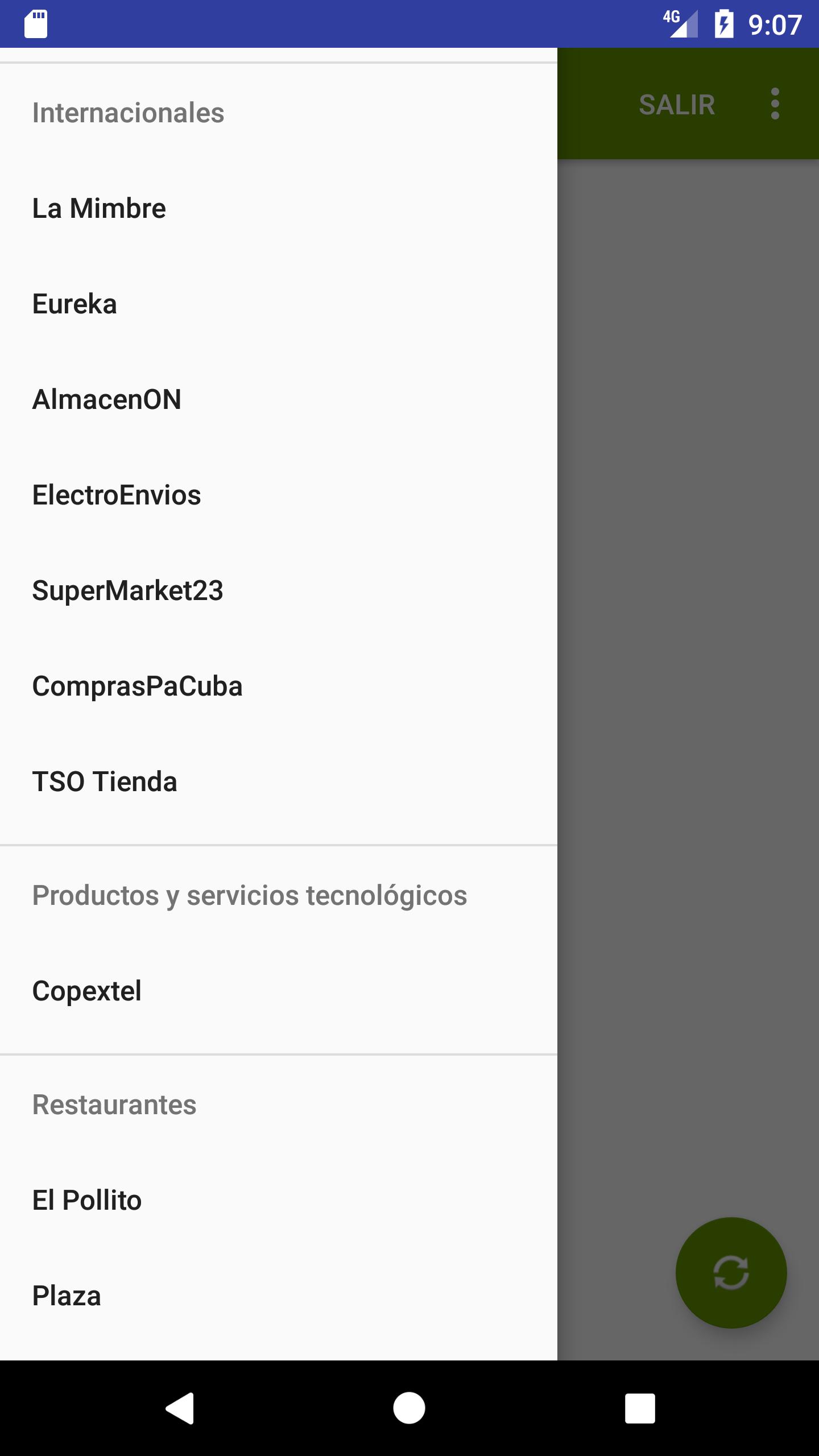Select Eureka from the drawer
This screenshot has width=819, height=1456.
[279, 304]
